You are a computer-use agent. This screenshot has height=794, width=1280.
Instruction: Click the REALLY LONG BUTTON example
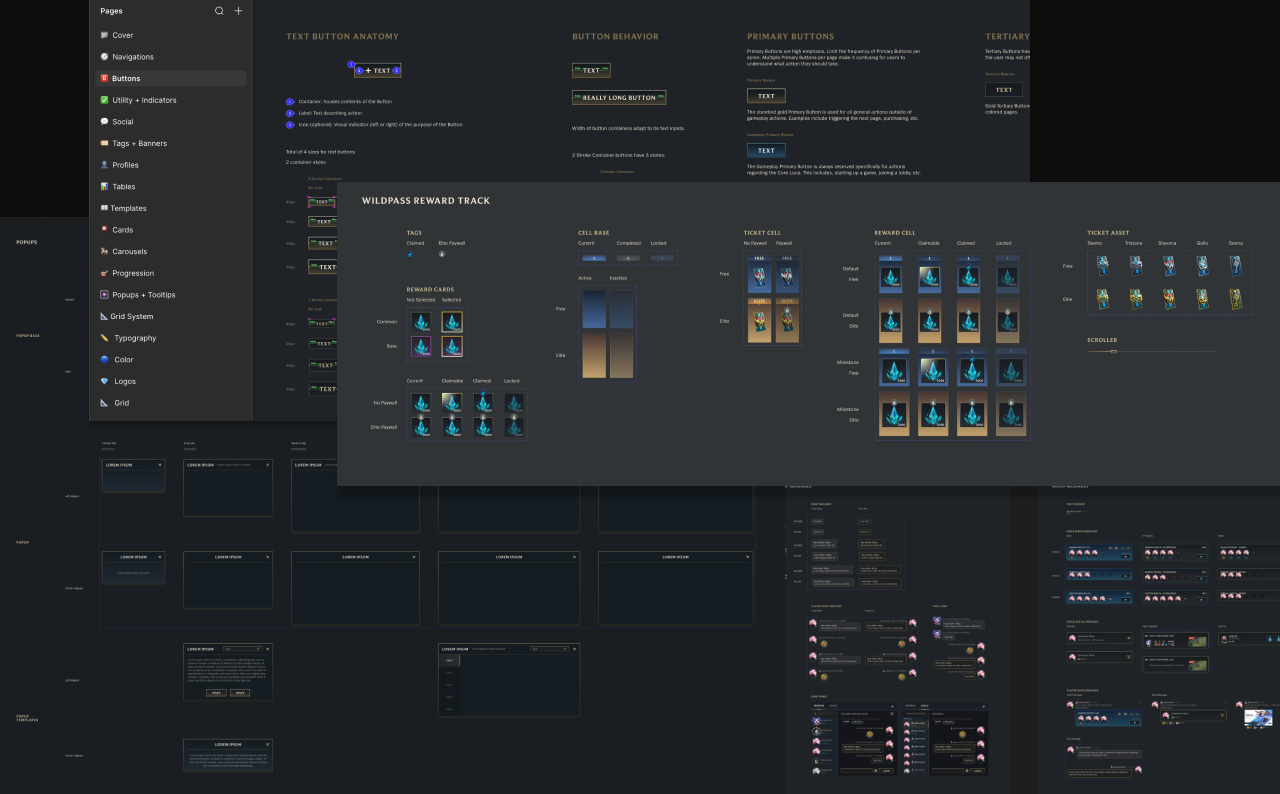619,98
